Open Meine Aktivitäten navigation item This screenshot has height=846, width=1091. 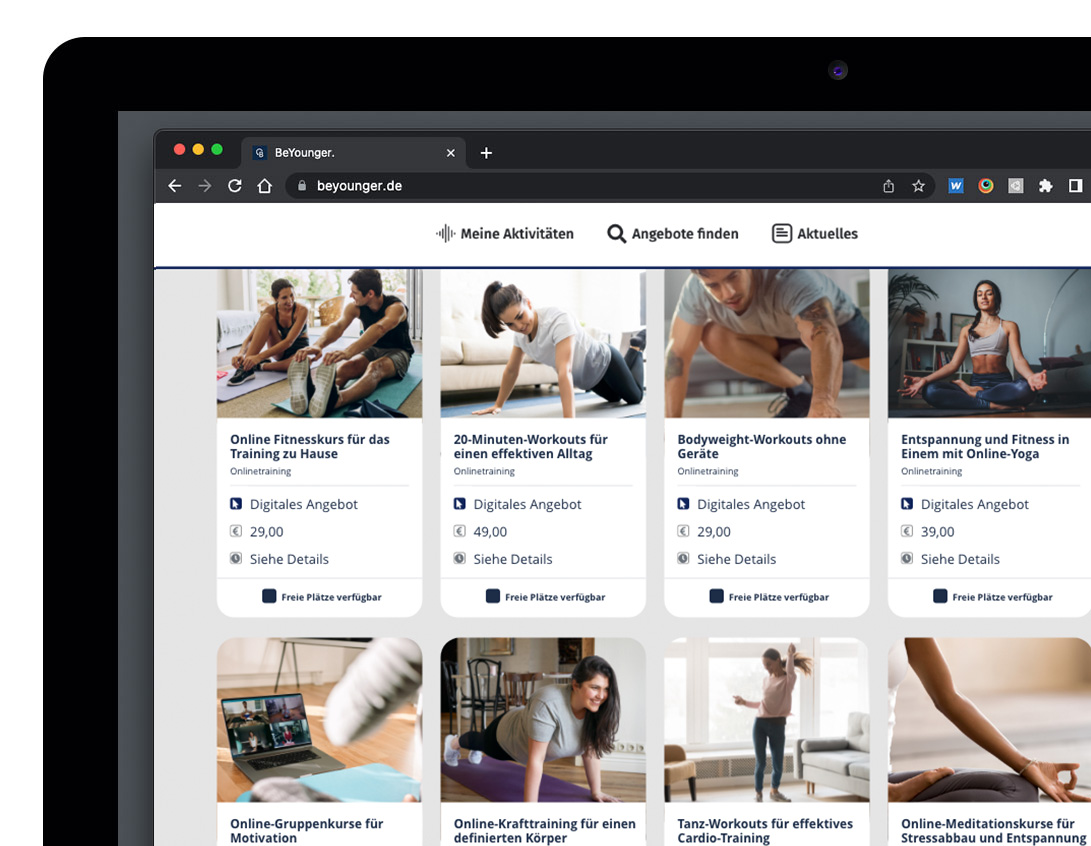click(x=504, y=234)
